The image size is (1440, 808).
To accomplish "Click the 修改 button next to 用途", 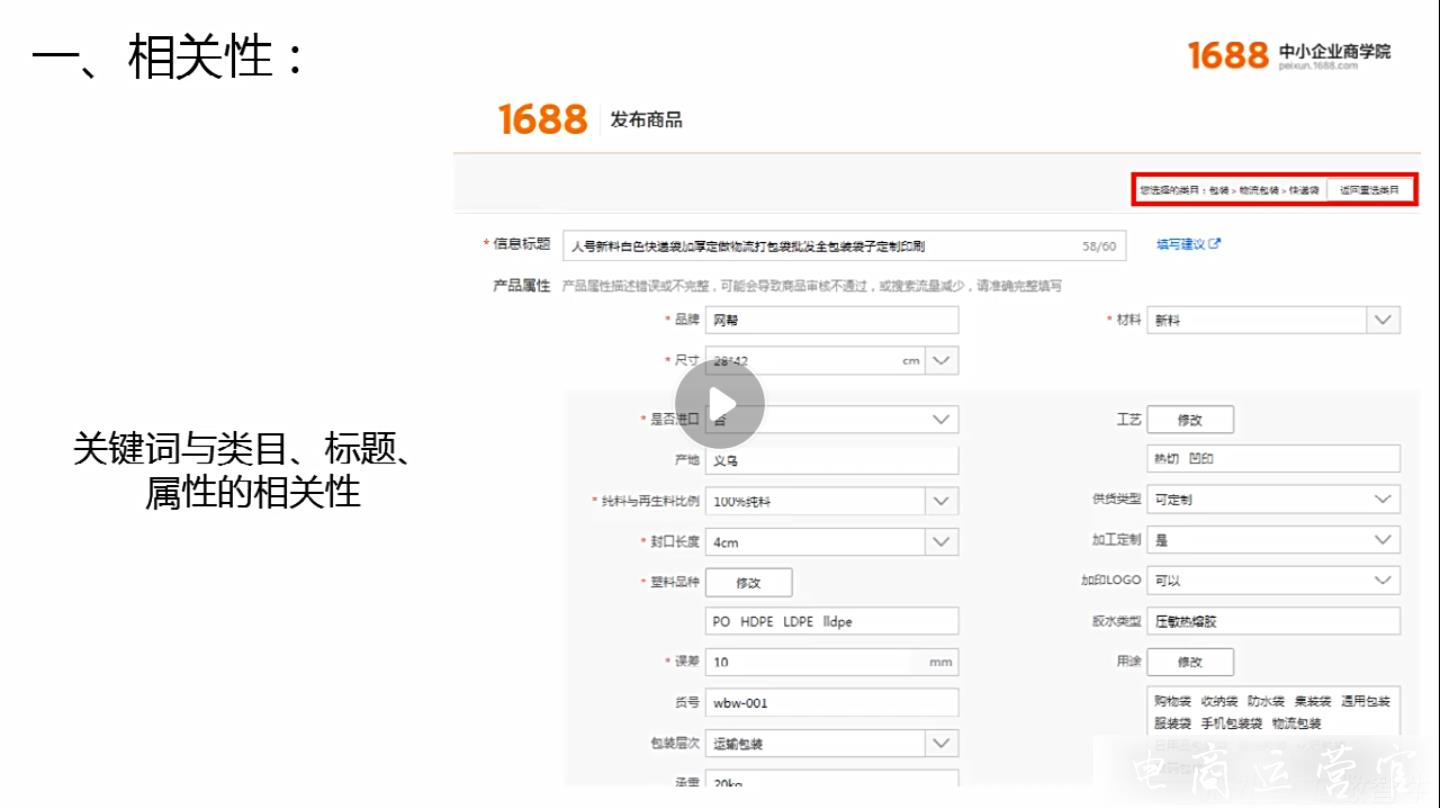I will [x=1190, y=662].
